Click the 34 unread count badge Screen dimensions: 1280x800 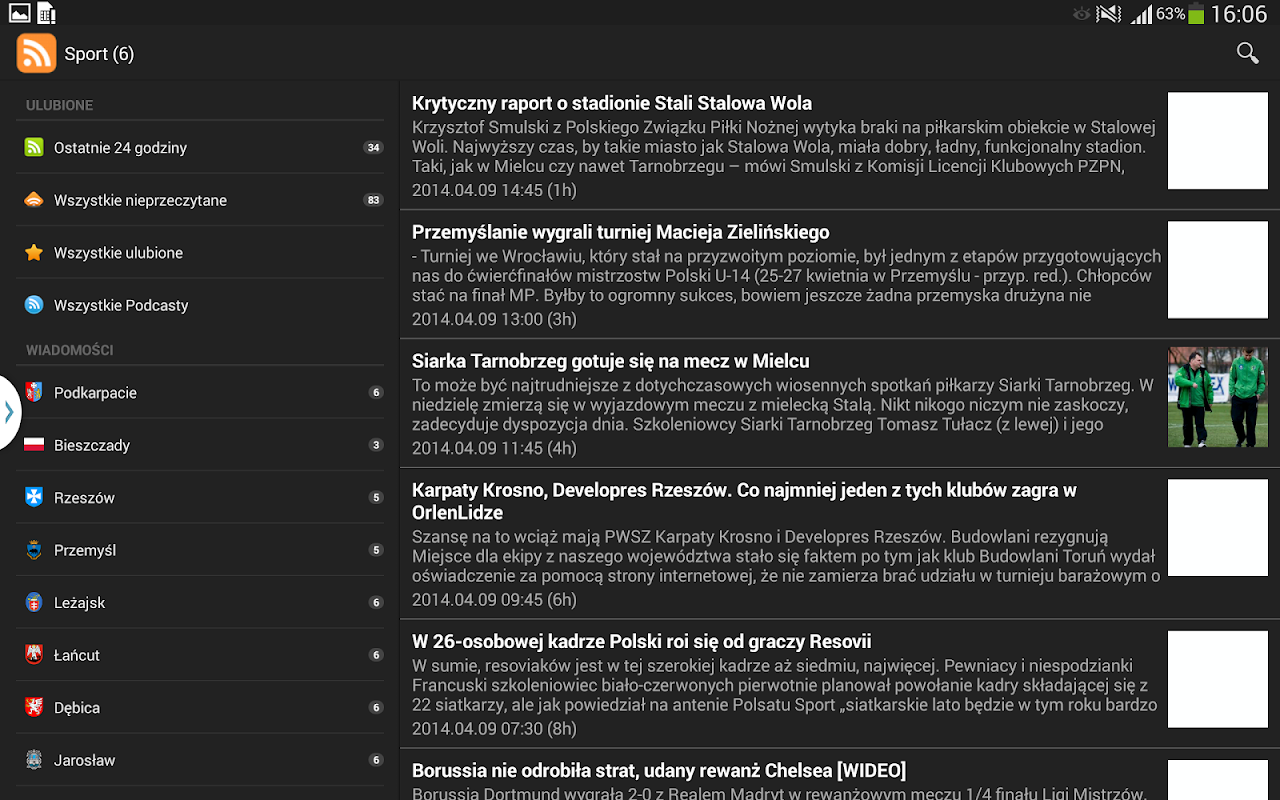click(373, 147)
